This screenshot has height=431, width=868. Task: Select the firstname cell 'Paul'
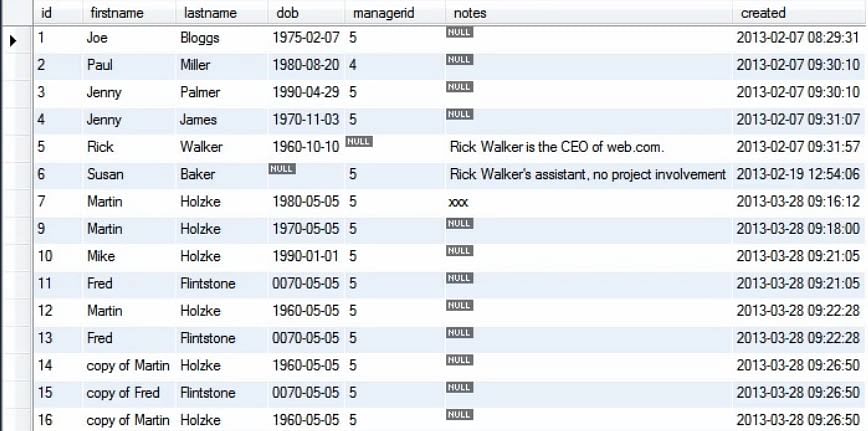point(100,65)
